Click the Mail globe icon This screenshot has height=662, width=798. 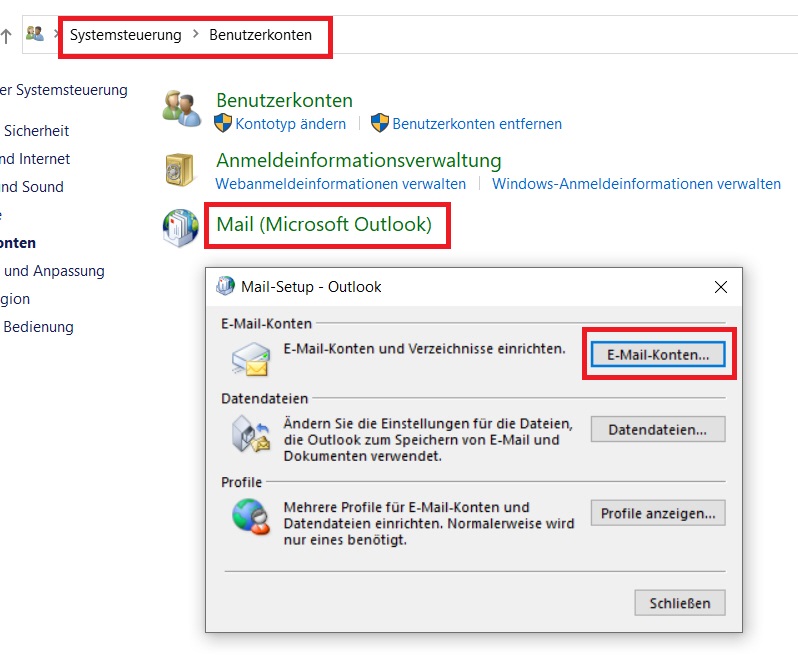(181, 228)
